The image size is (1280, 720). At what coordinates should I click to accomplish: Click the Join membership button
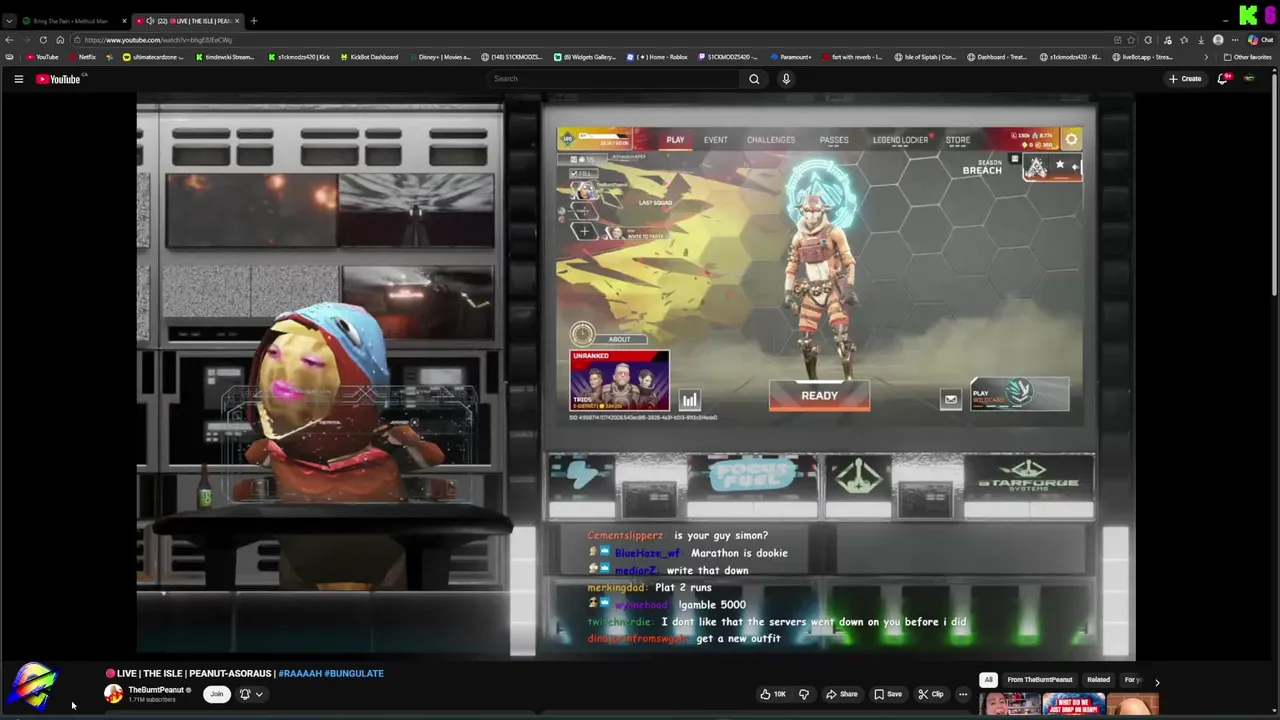[216, 694]
